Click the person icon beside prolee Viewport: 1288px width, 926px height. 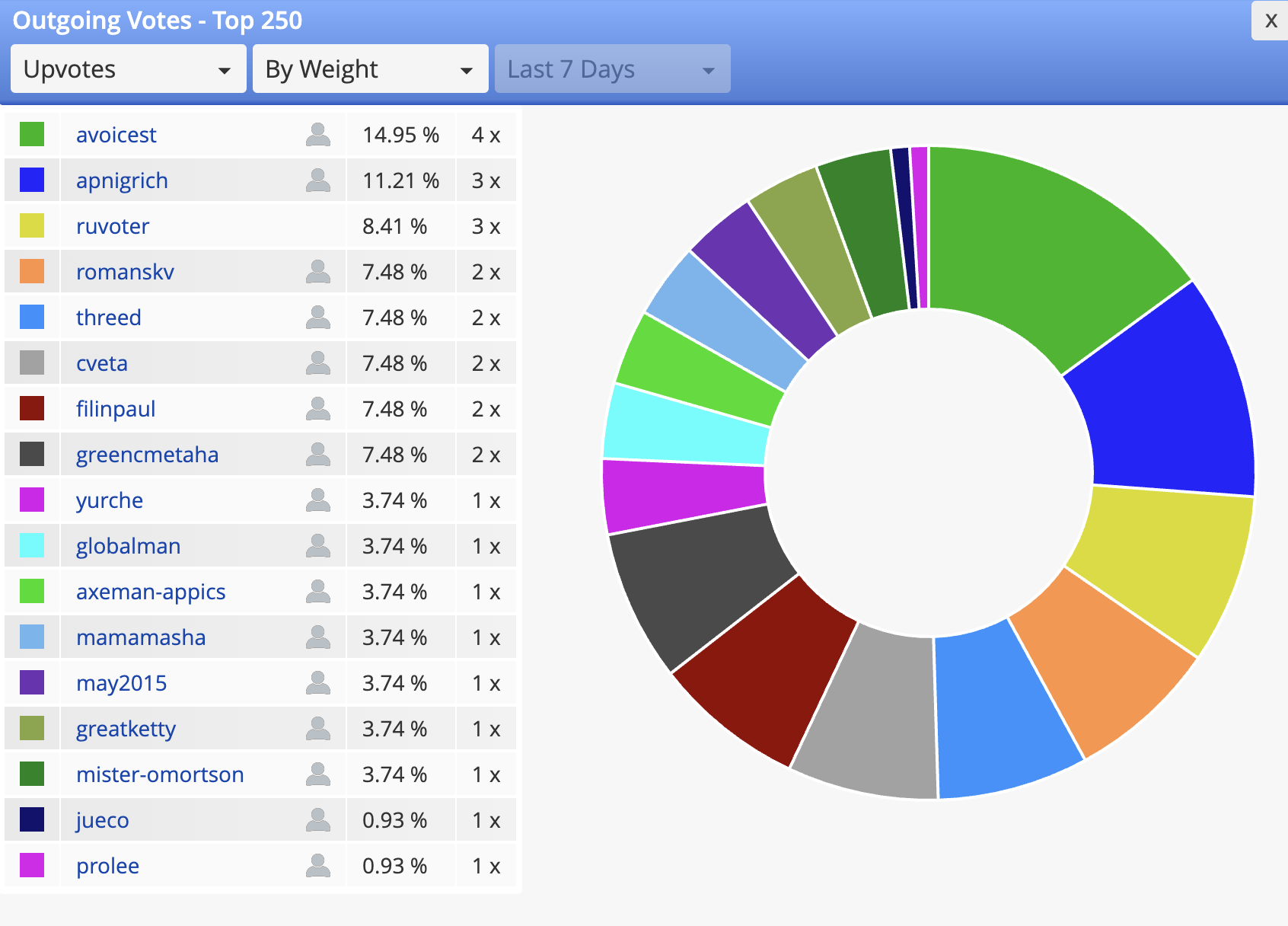(x=318, y=866)
